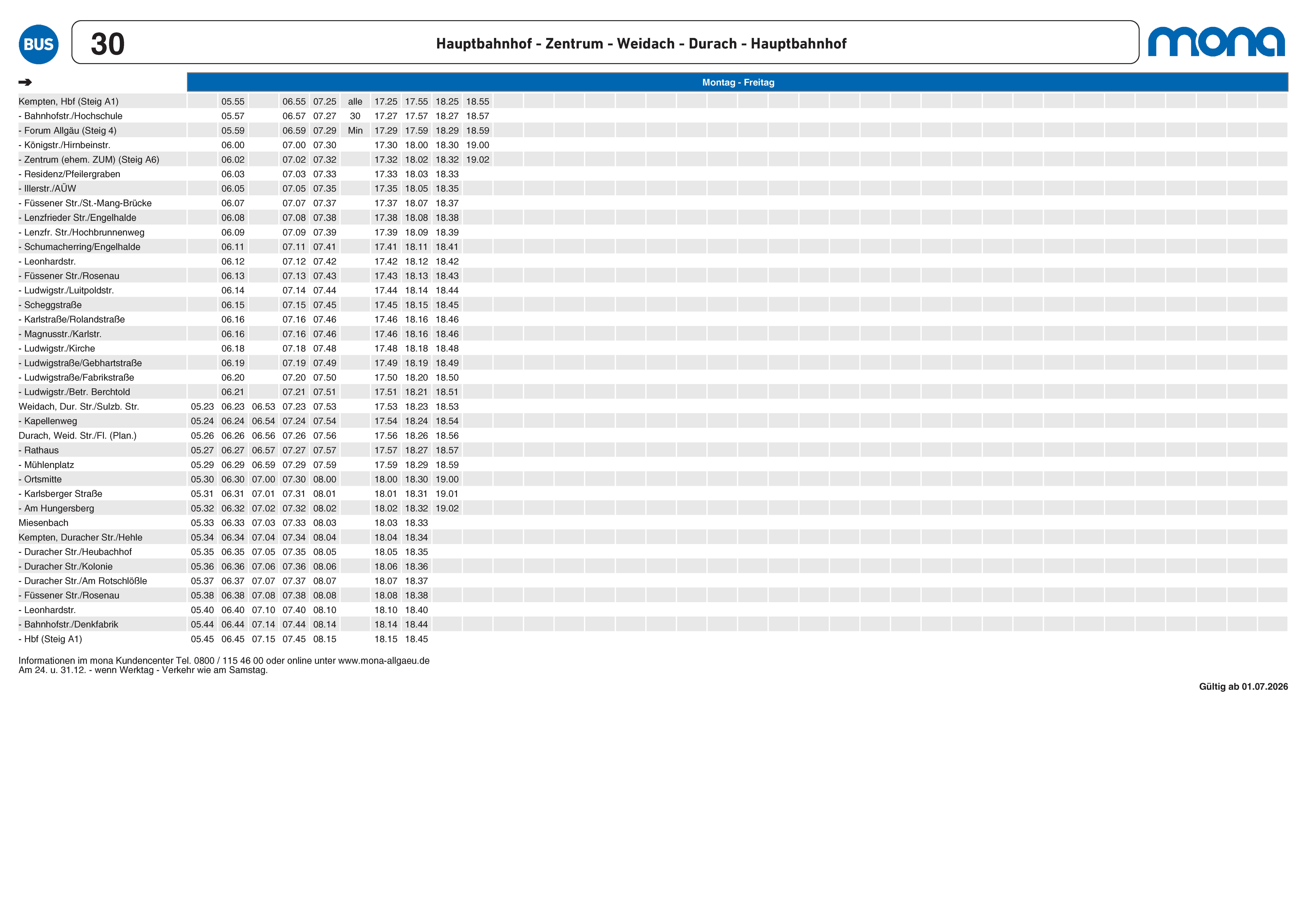
Task: Select the stop Illerstr./AÜW
Action: [47, 188]
